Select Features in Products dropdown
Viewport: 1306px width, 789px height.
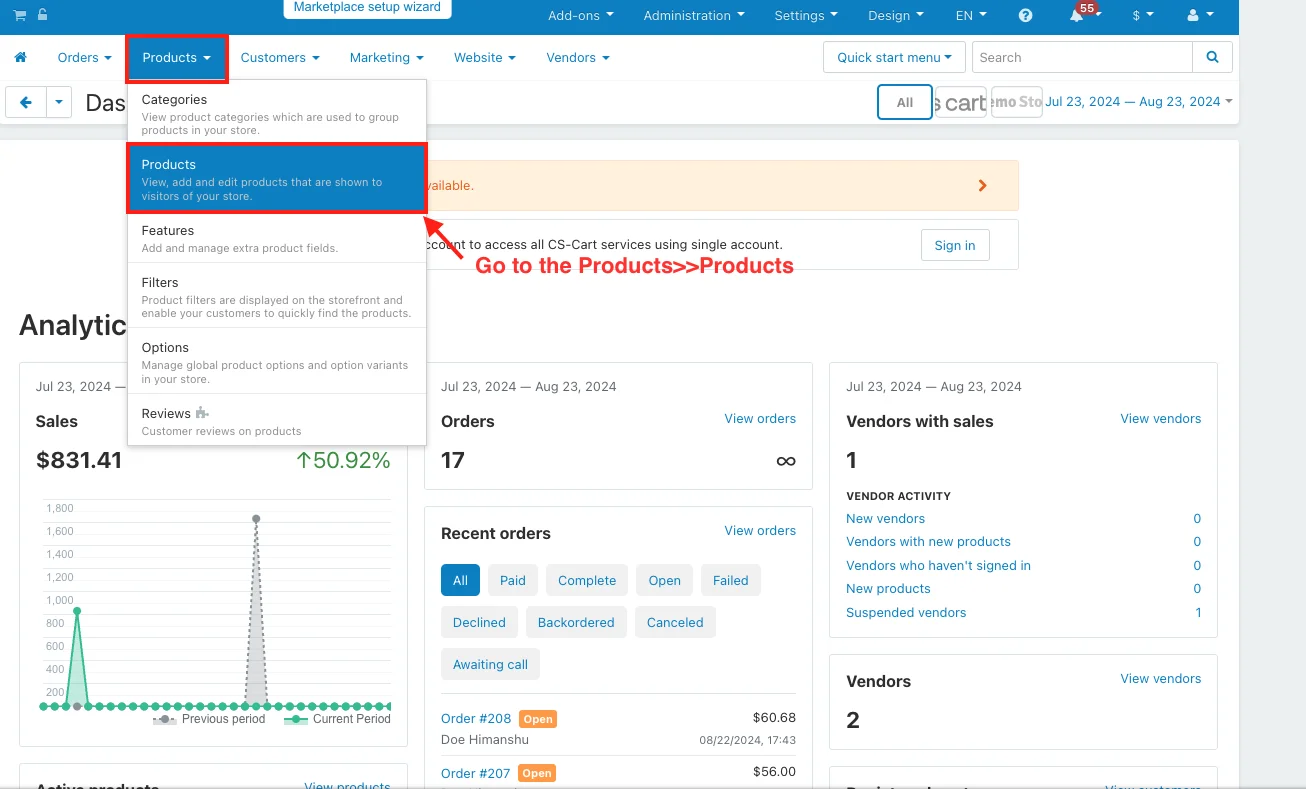pos(277,238)
